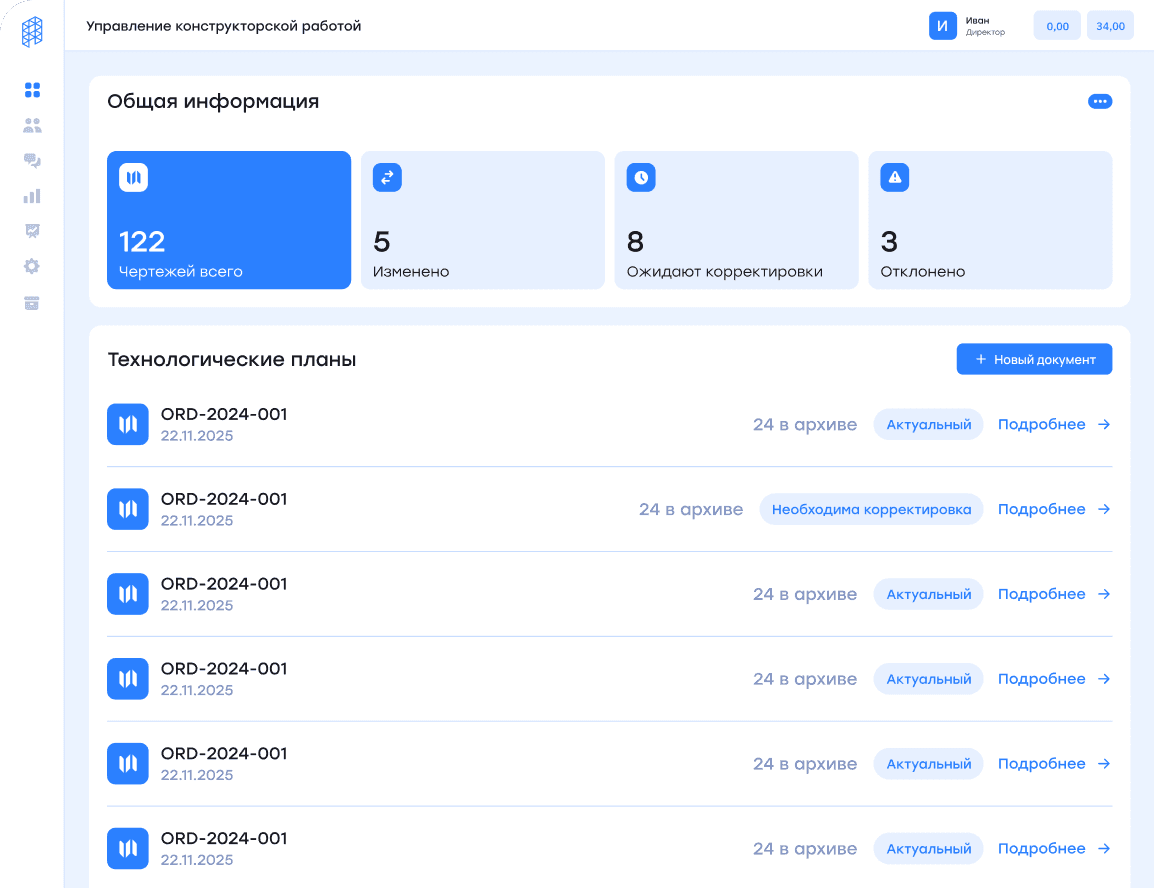Click the building logo at top left

pos(32,32)
